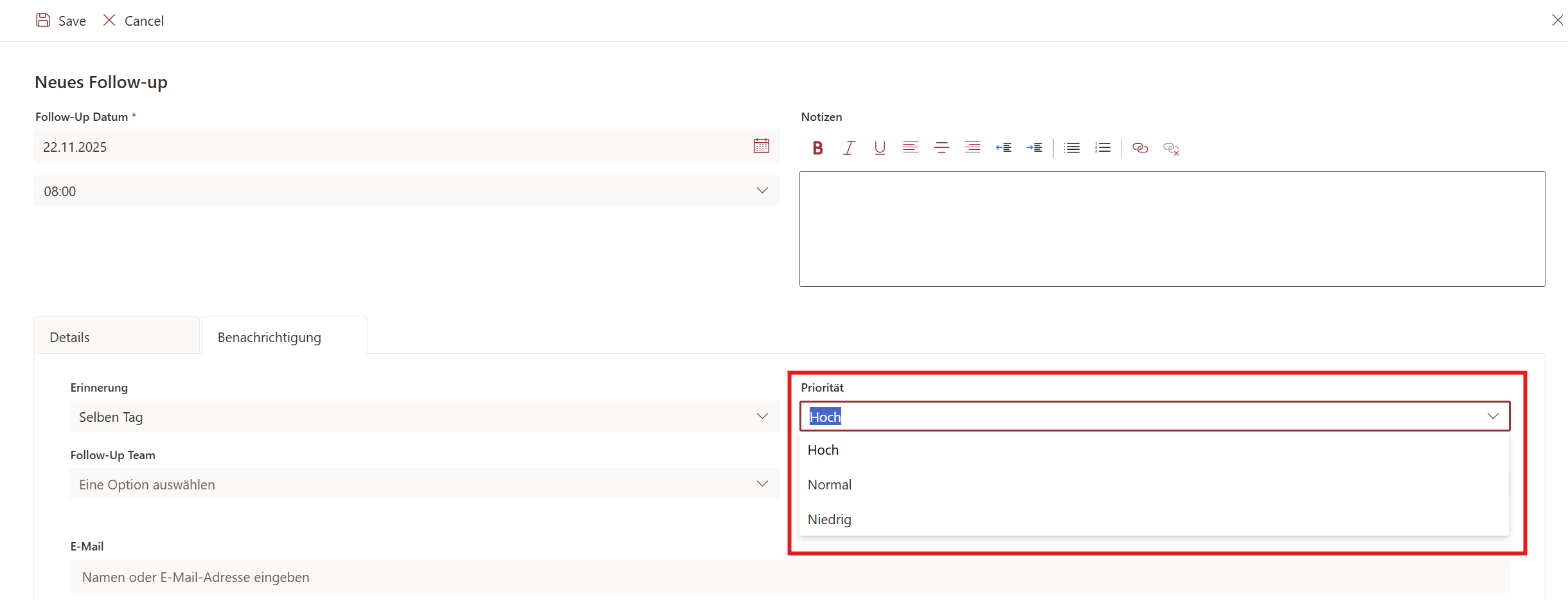Center-align the notes text

[x=941, y=148]
